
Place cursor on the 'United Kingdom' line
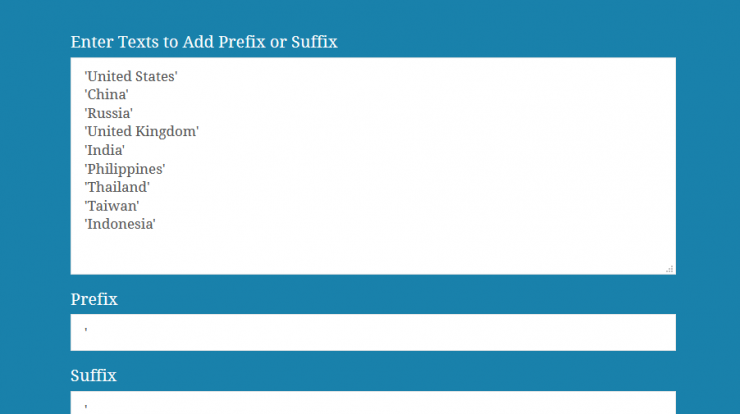[x=142, y=131]
